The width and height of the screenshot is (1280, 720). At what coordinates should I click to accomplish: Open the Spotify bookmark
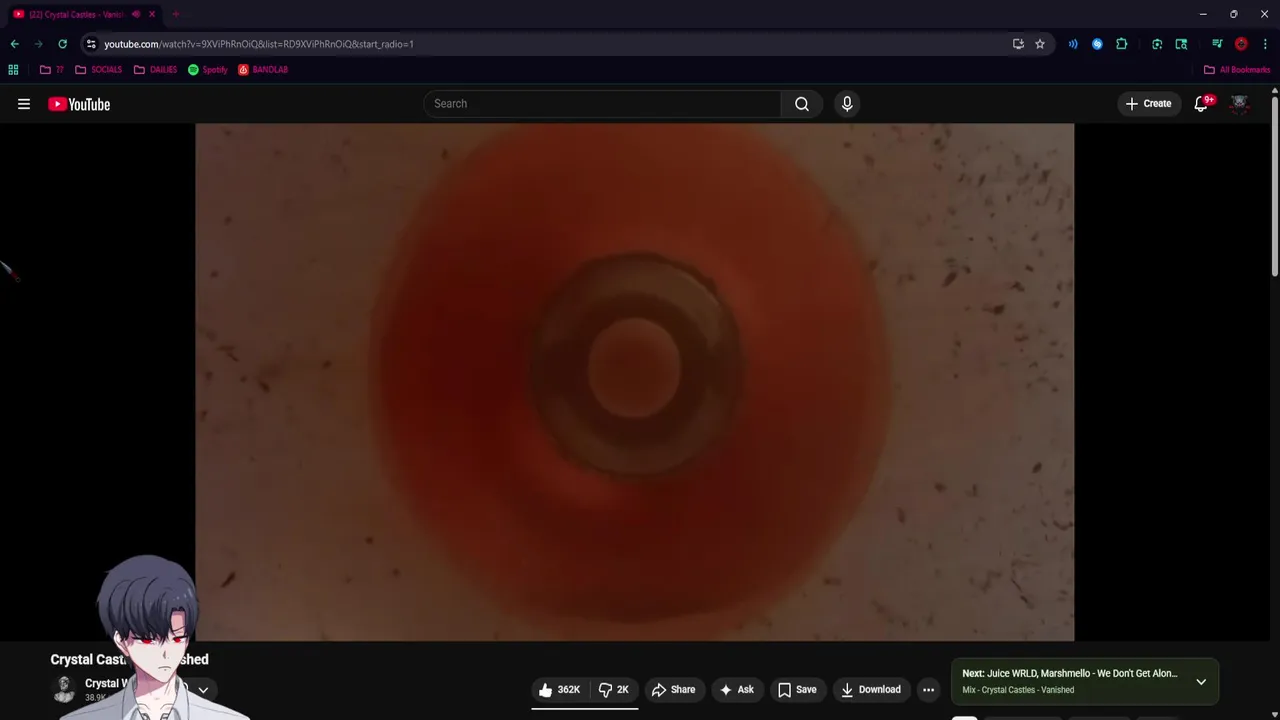tap(208, 70)
